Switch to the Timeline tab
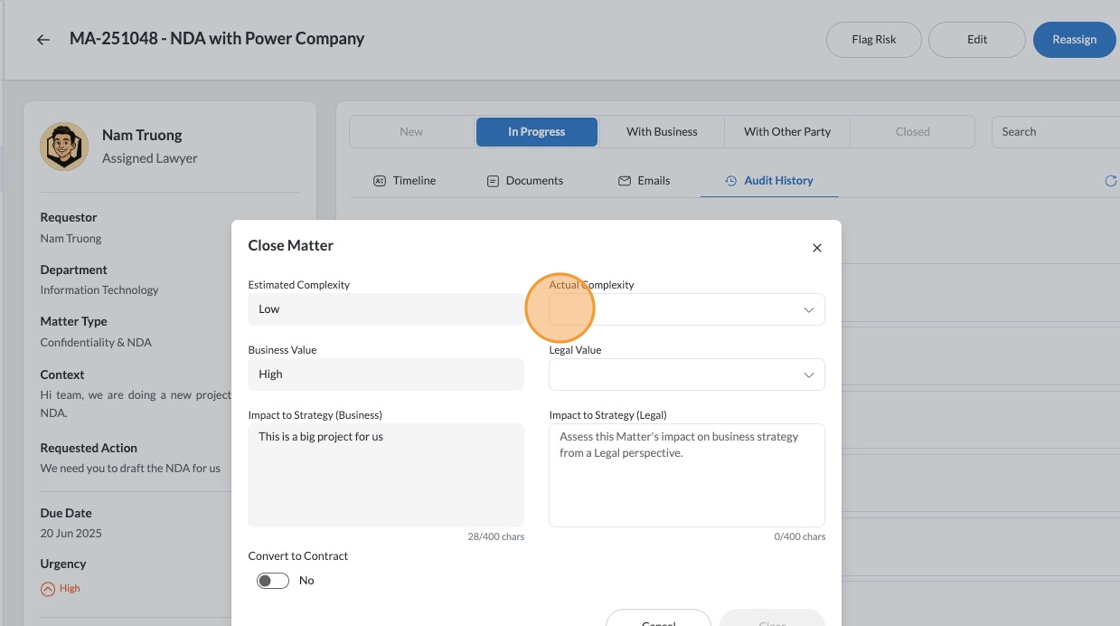 [x=404, y=181]
